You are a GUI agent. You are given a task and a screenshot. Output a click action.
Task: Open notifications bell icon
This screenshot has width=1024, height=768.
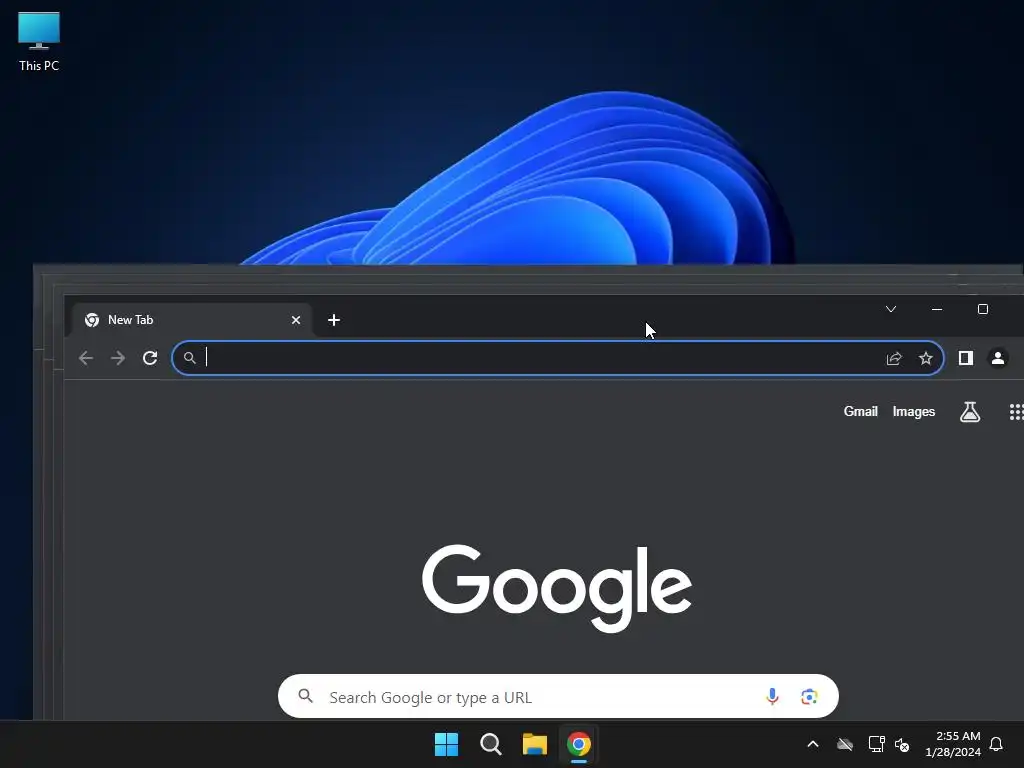tap(997, 744)
